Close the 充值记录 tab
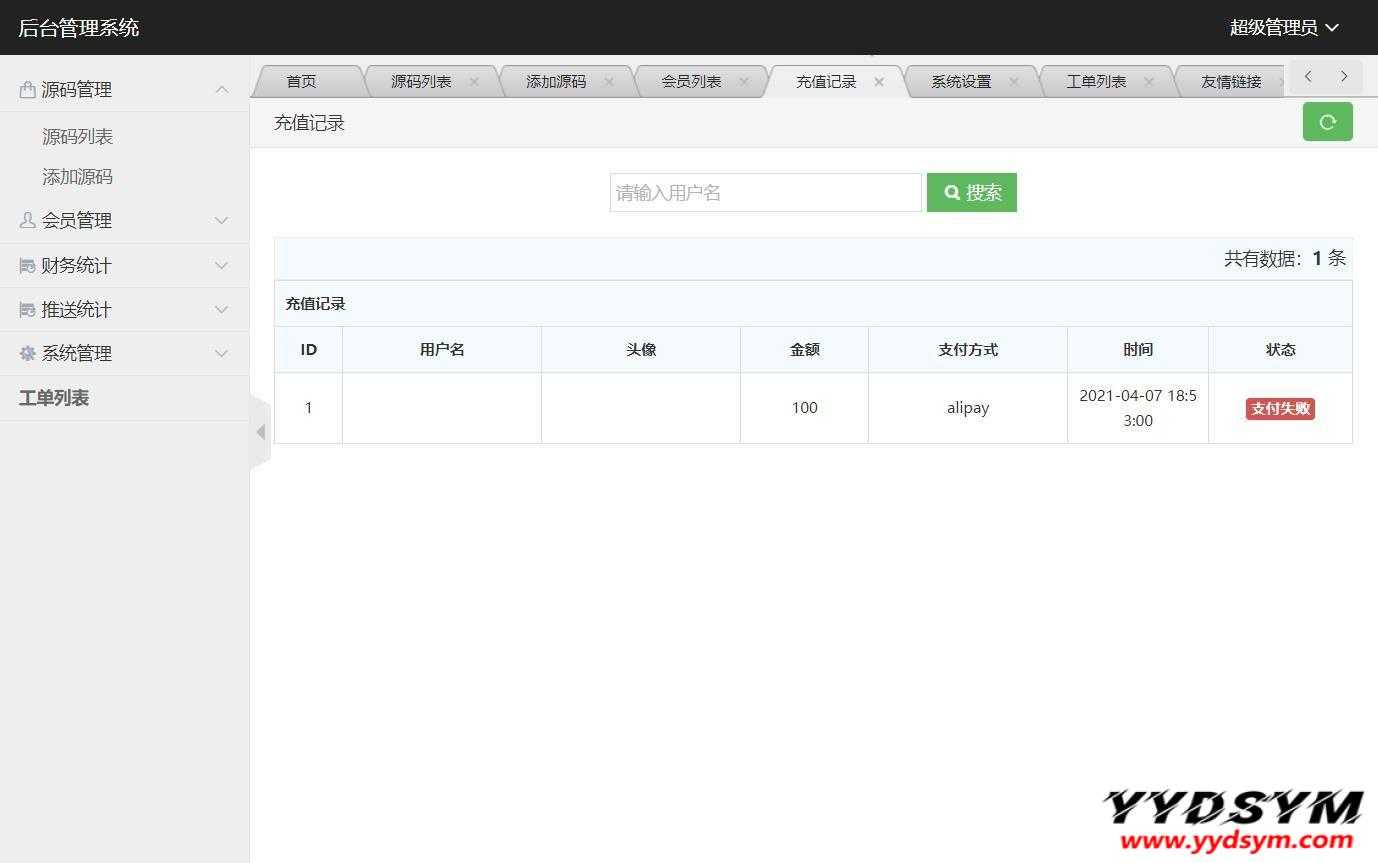 879,82
